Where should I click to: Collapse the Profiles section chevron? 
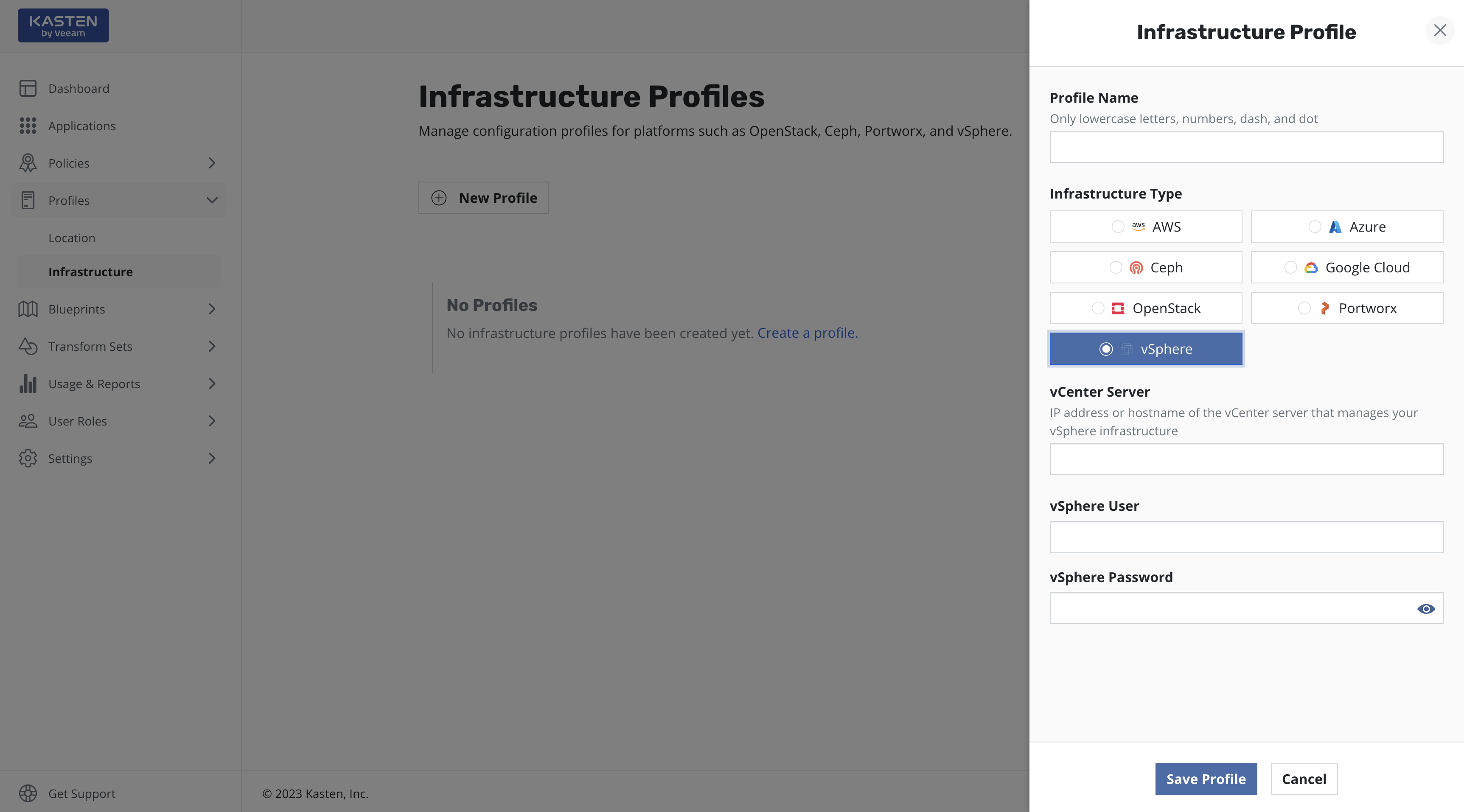[x=212, y=201]
